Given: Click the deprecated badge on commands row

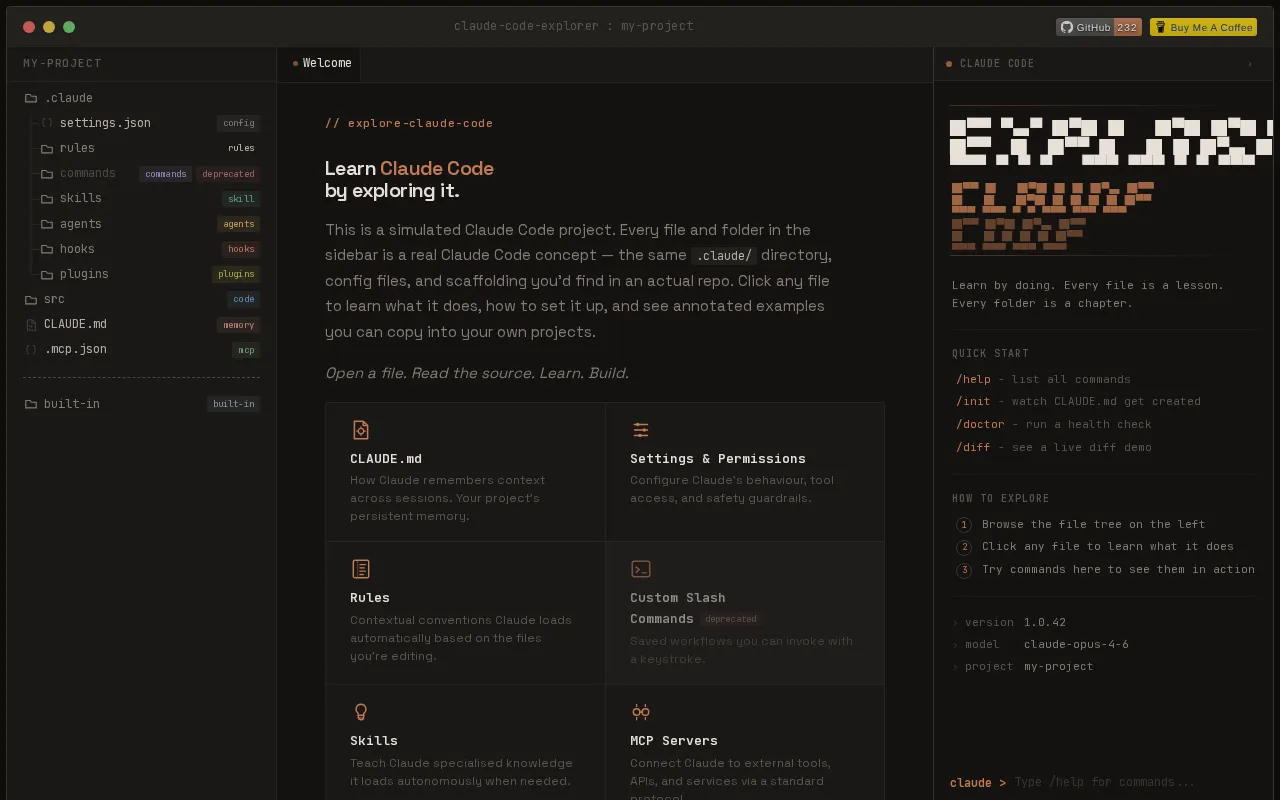Looking at the screenshot, I should [x=228, y=174].
